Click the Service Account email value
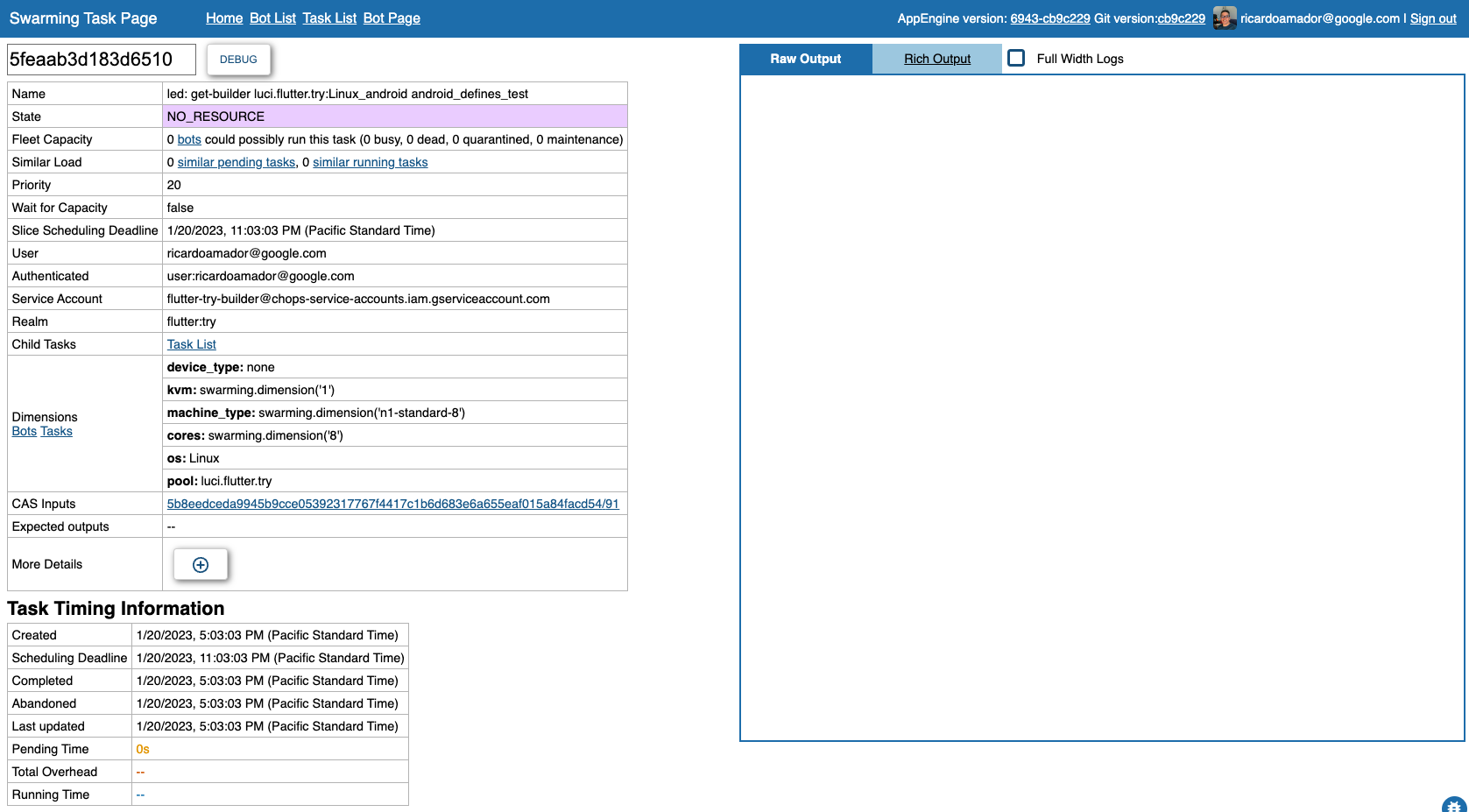This screenshot has width=1469, height=812. [x=358, y=299]
